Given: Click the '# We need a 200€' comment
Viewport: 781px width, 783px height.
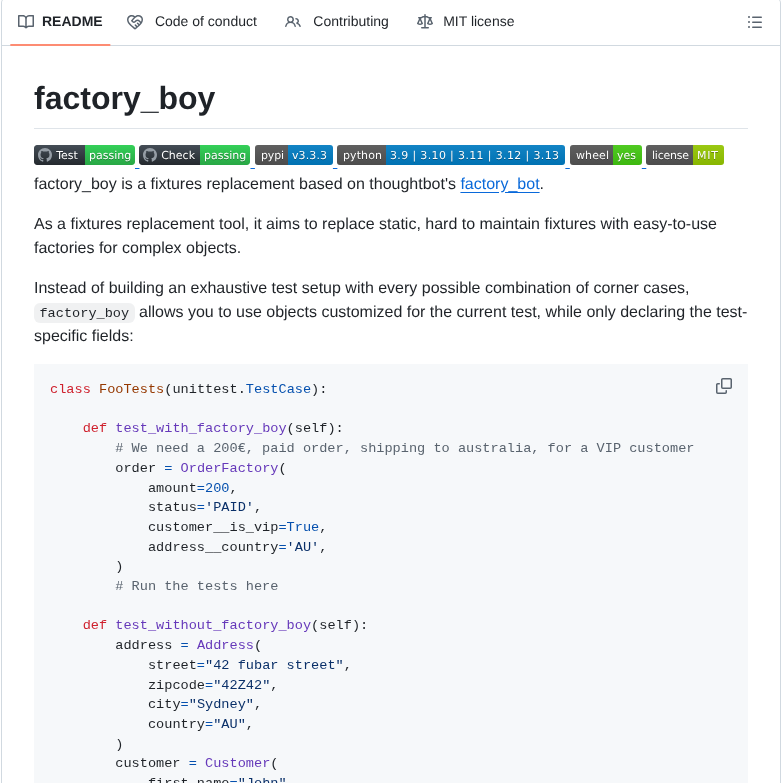Looking at the screenshot, I should tap(404, 448).
